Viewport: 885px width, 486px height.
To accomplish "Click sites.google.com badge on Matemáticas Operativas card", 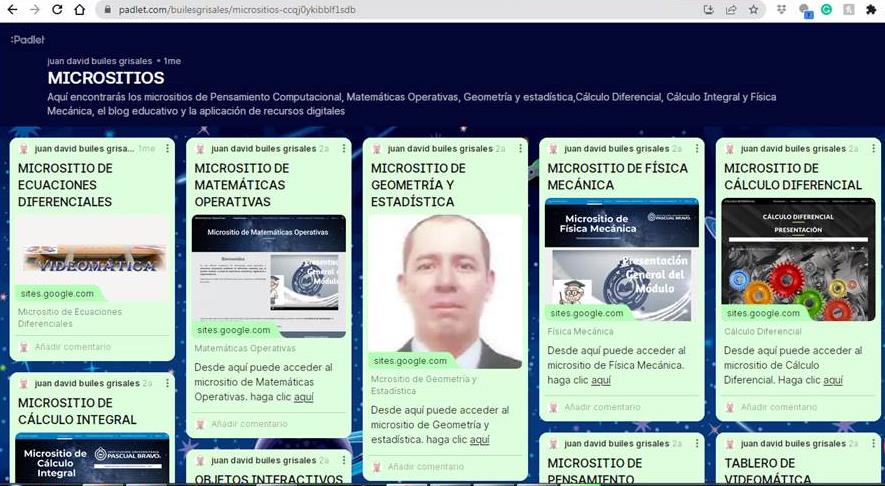I will click(x=235, y=330).
